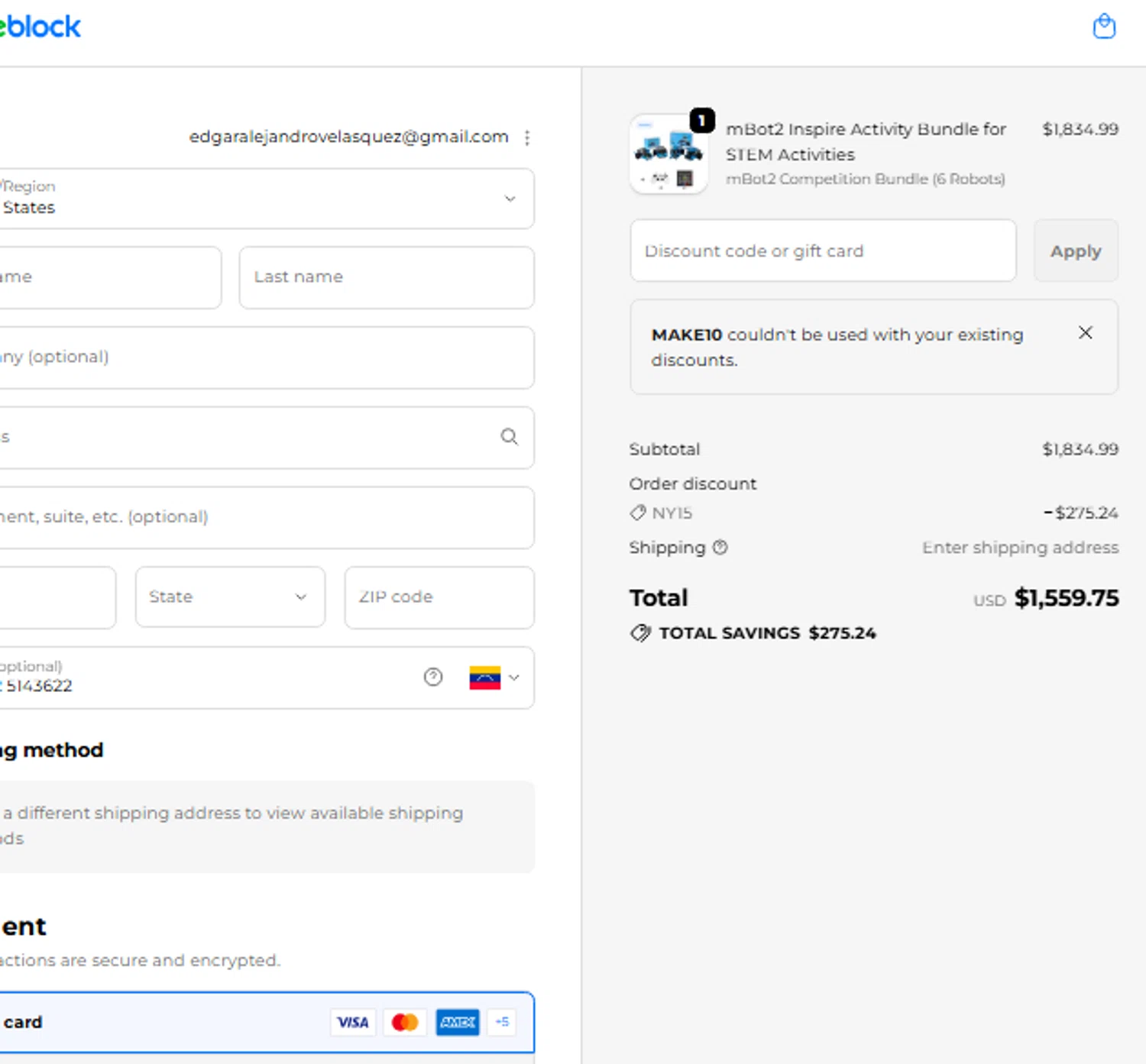
Task: Click the -$275.24 discount amount
Action: pyautogui.click(x=1080, y=513)
